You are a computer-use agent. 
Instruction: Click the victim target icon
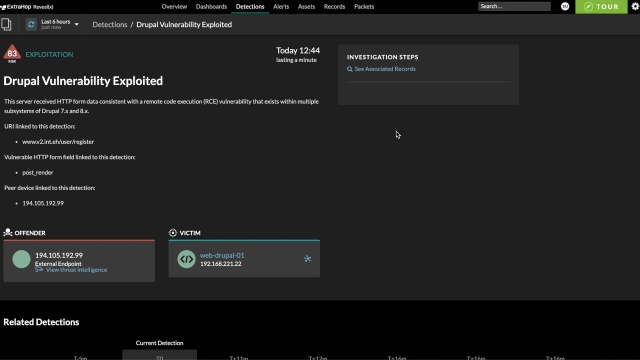(173, 233)
